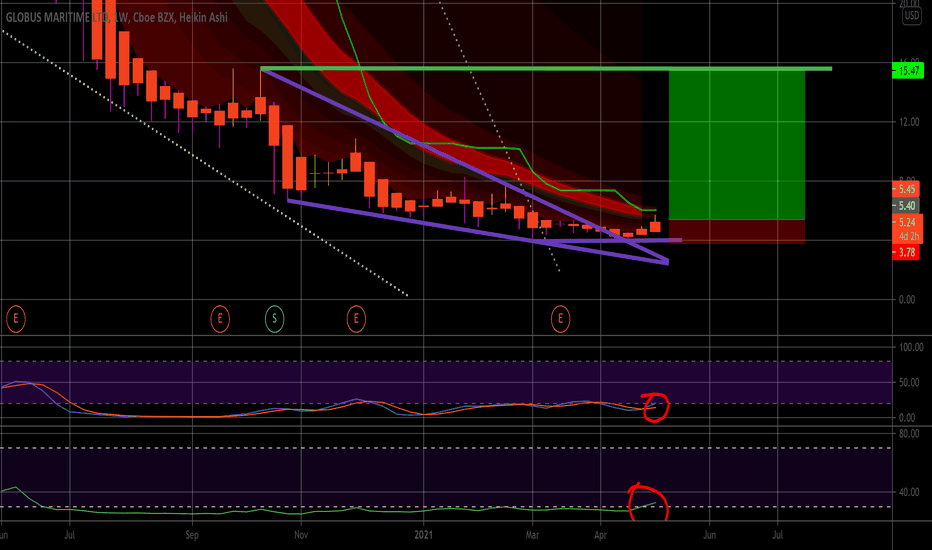Select the green 15.47 price label
The image size is (932, 550).
tap(908, 71)
